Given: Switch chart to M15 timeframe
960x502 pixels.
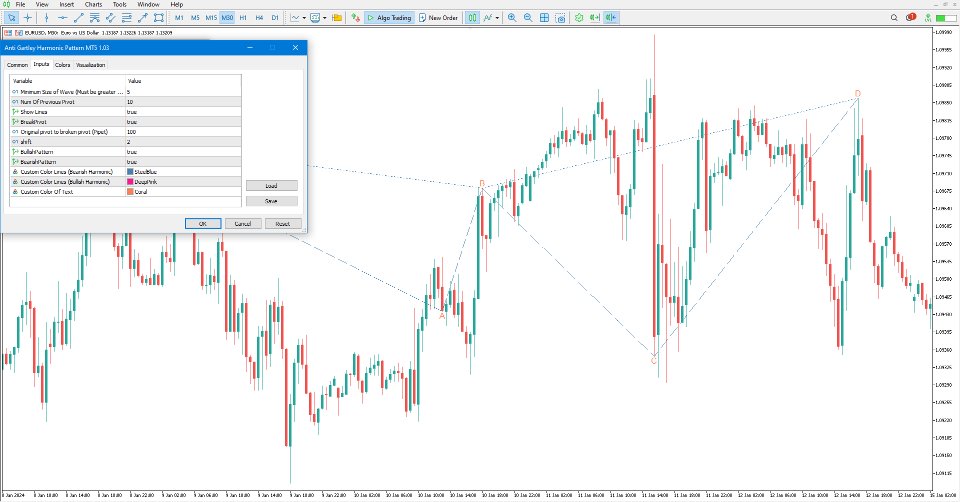Looking at the screenshot, I should 211,18.
